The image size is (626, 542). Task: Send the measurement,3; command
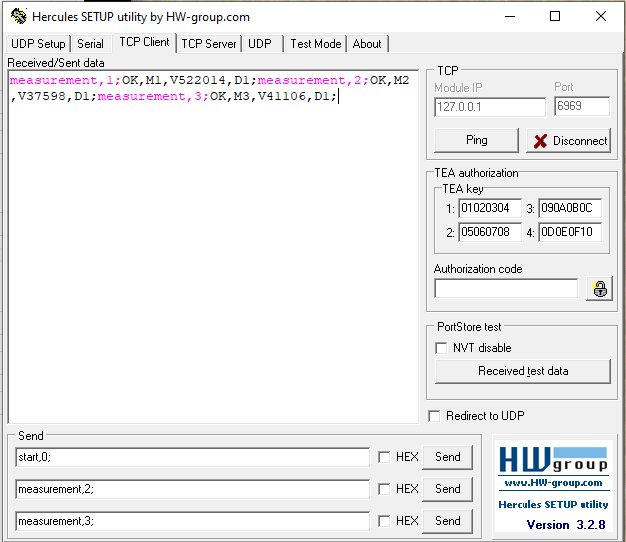click(x=448, y=521)
